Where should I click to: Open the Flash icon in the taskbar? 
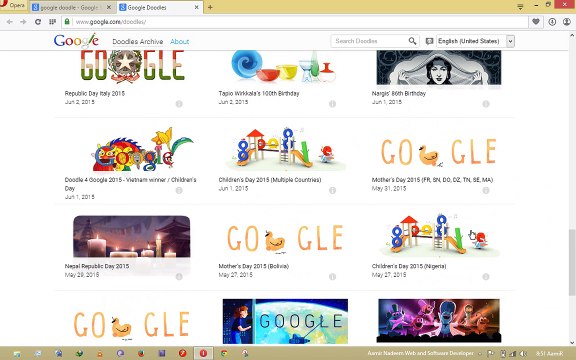click(x=183, y=353)
